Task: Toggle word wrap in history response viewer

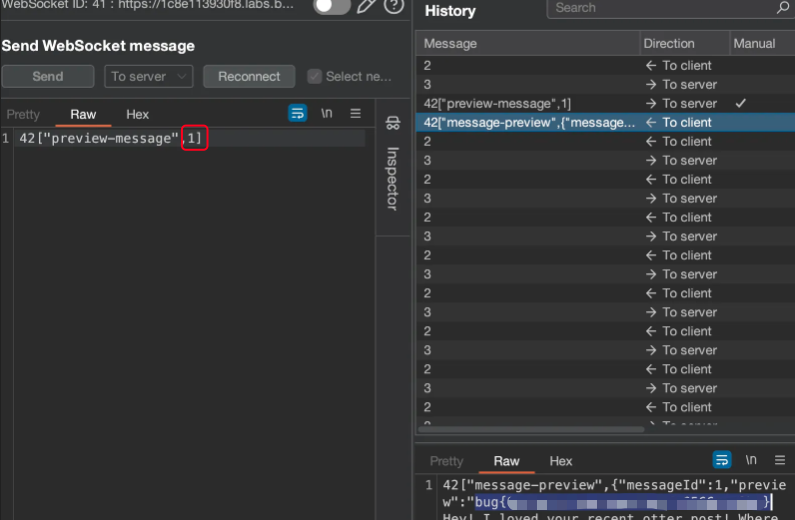Action: pyautogui.click(x=722, y=460)
